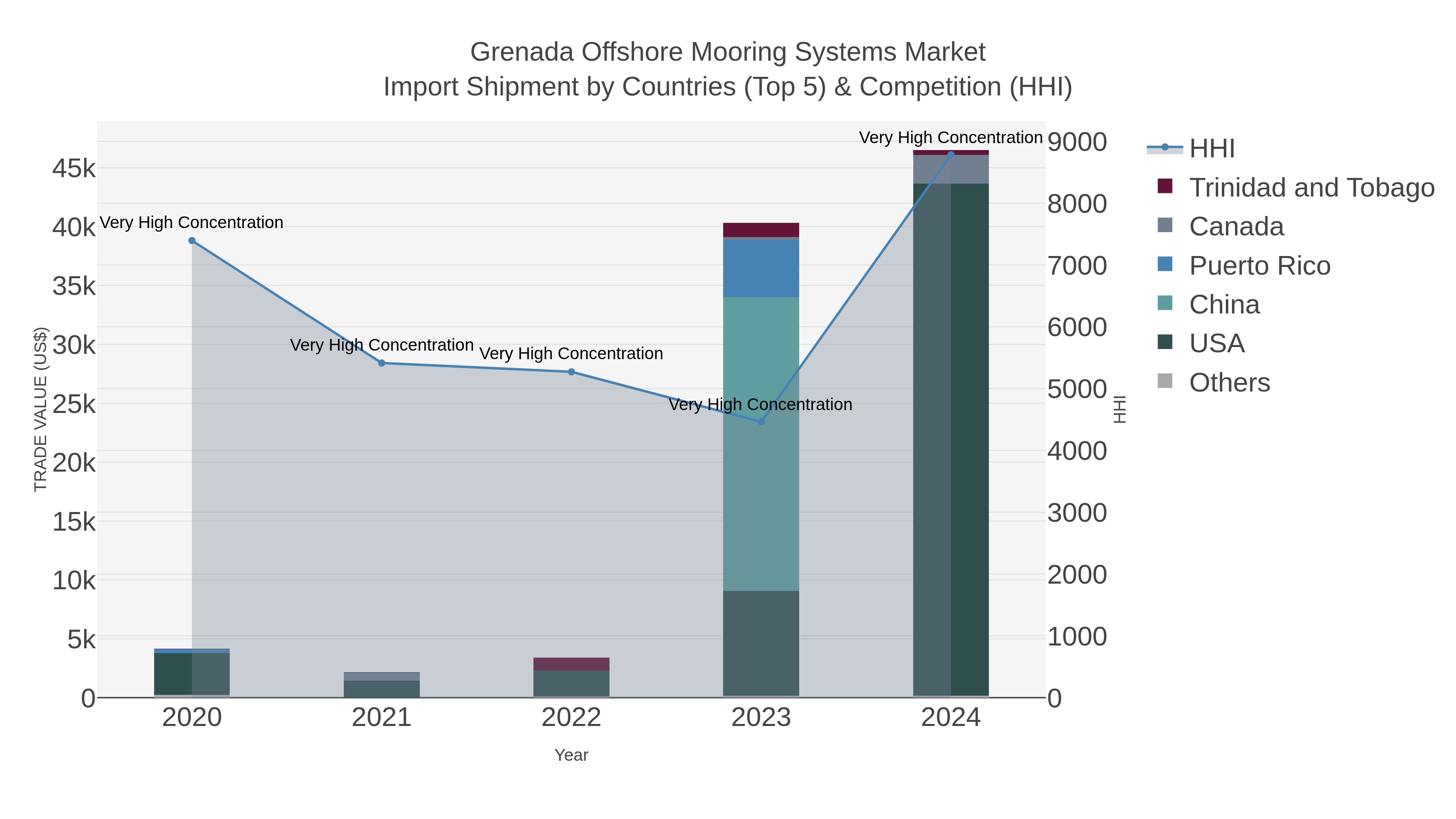The image size is (1456, 819).
Task: Click Trinidad and Tobago segment of 2022 bar
Action: coord(571,664)
